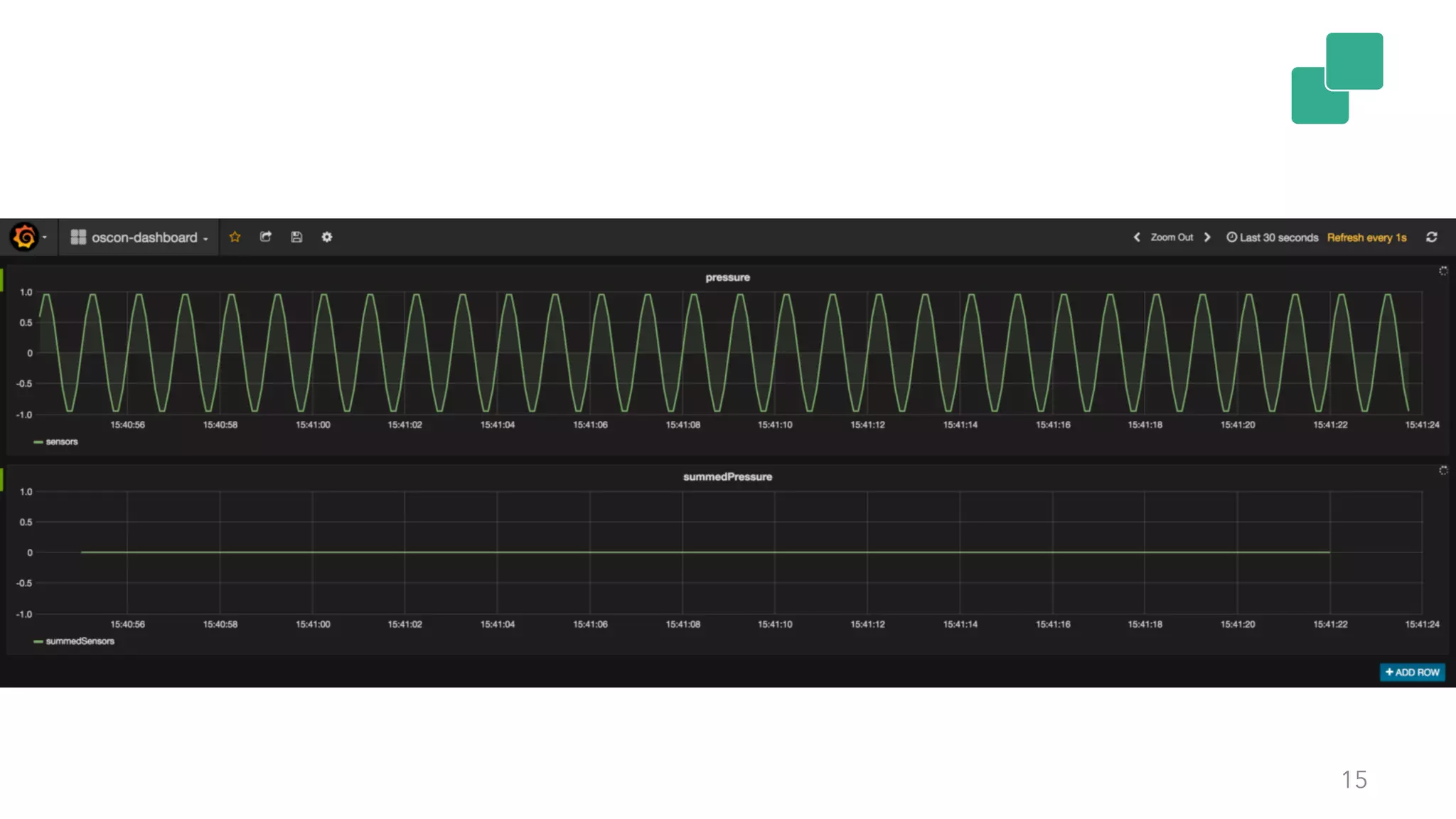Screen dimensions: 1456x819
Task: Click the refresh dashboard icon
Action: point(1431,237)
